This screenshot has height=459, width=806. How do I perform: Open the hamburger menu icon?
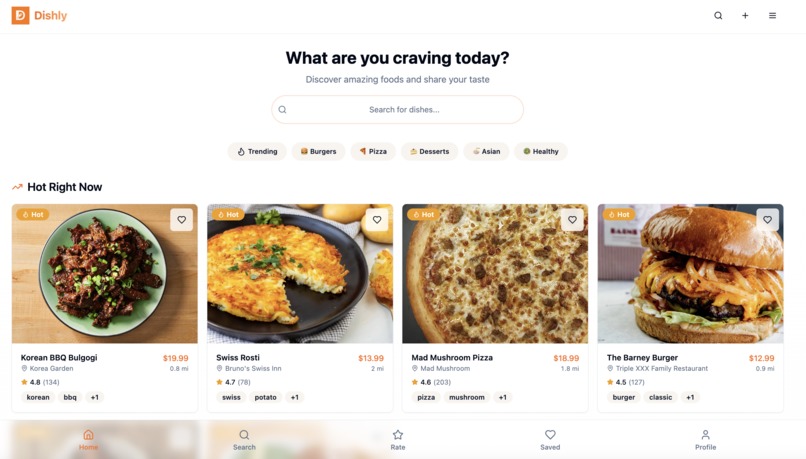772,15
